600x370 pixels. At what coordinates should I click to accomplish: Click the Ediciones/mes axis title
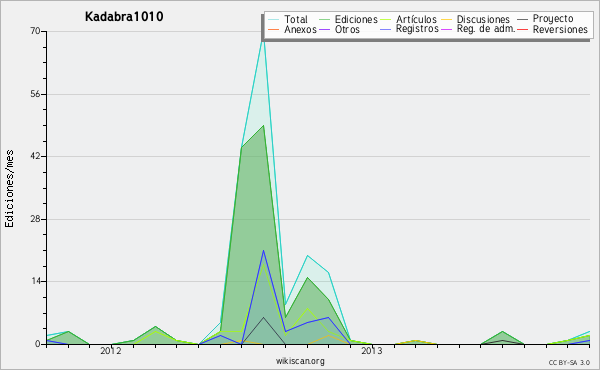(9, 189)
